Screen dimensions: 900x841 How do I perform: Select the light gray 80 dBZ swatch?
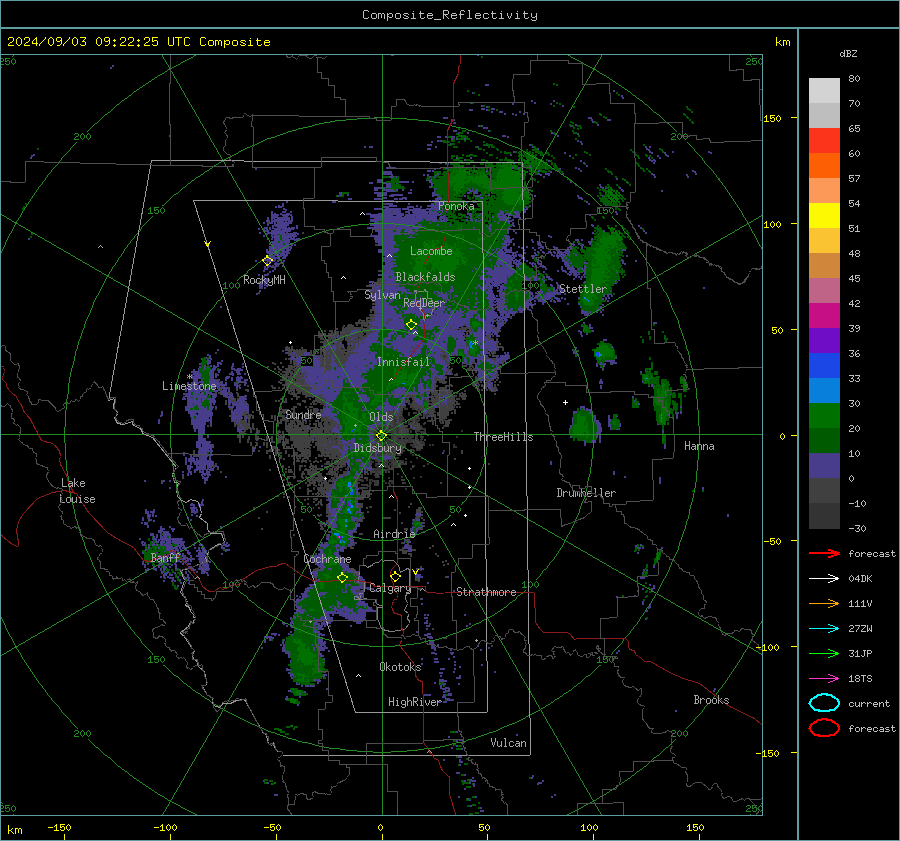tap(824, 90)
